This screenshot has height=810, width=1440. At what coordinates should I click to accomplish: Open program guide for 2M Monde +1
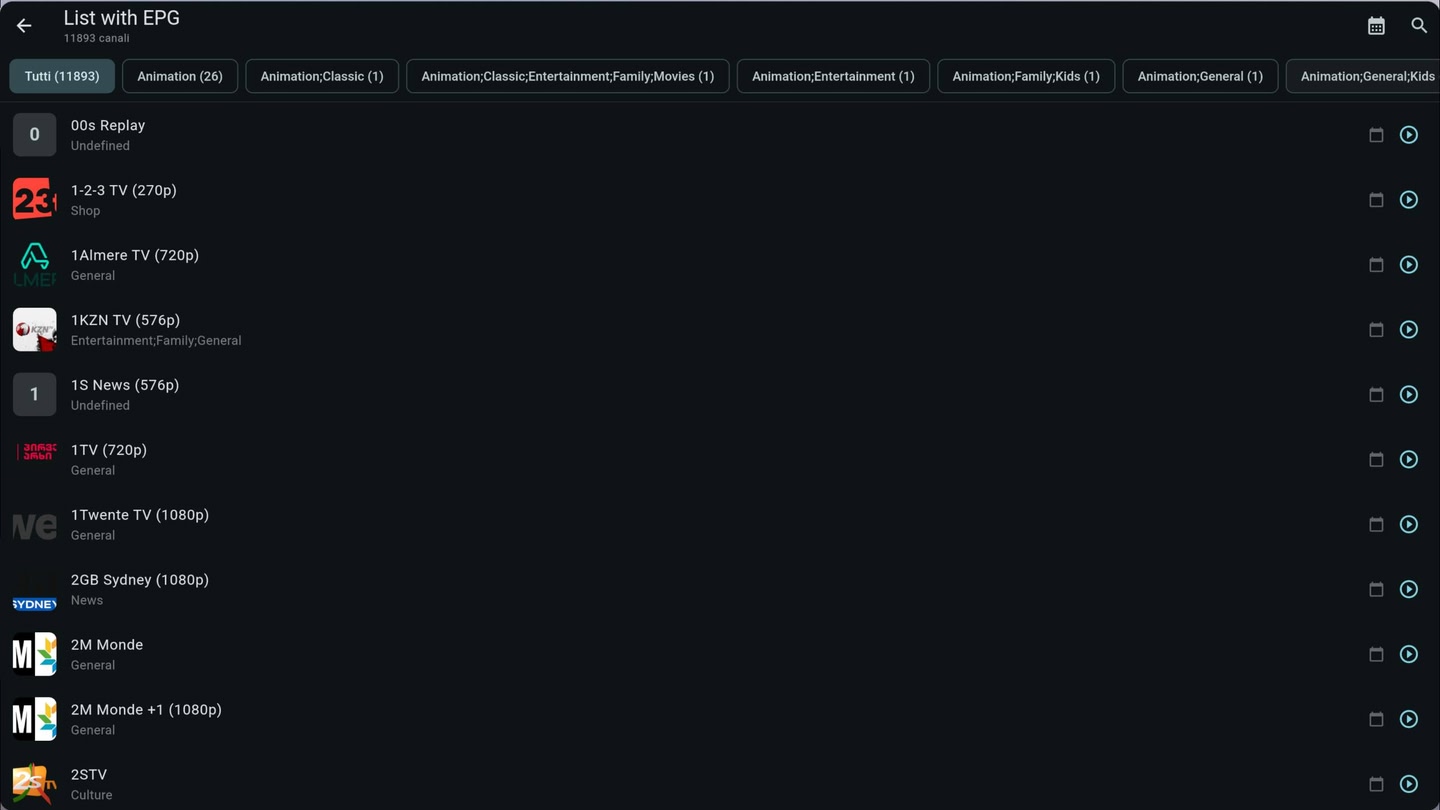pyautogui.click(x=1376, y=720)
